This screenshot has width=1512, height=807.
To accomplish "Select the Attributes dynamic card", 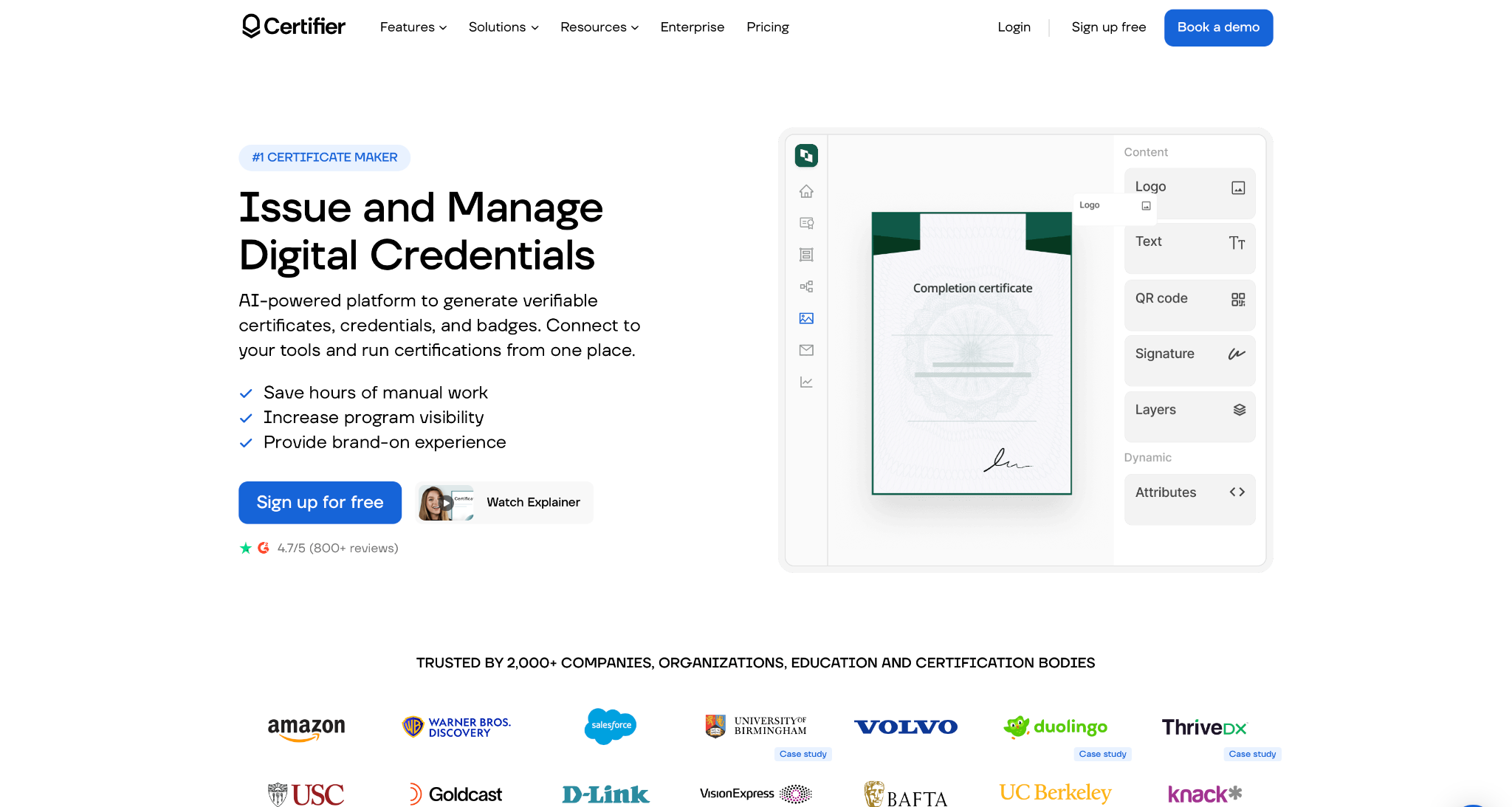I will (1189, 499).
